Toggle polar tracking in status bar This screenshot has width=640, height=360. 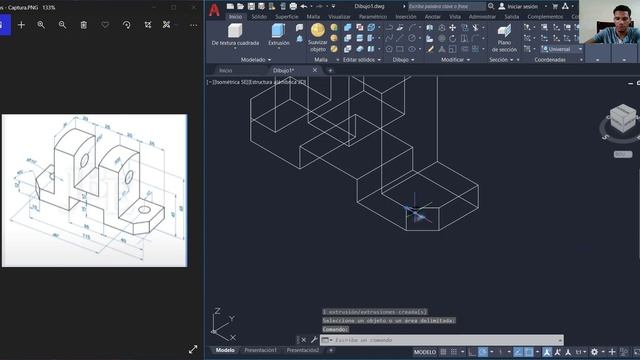point(483,352)
